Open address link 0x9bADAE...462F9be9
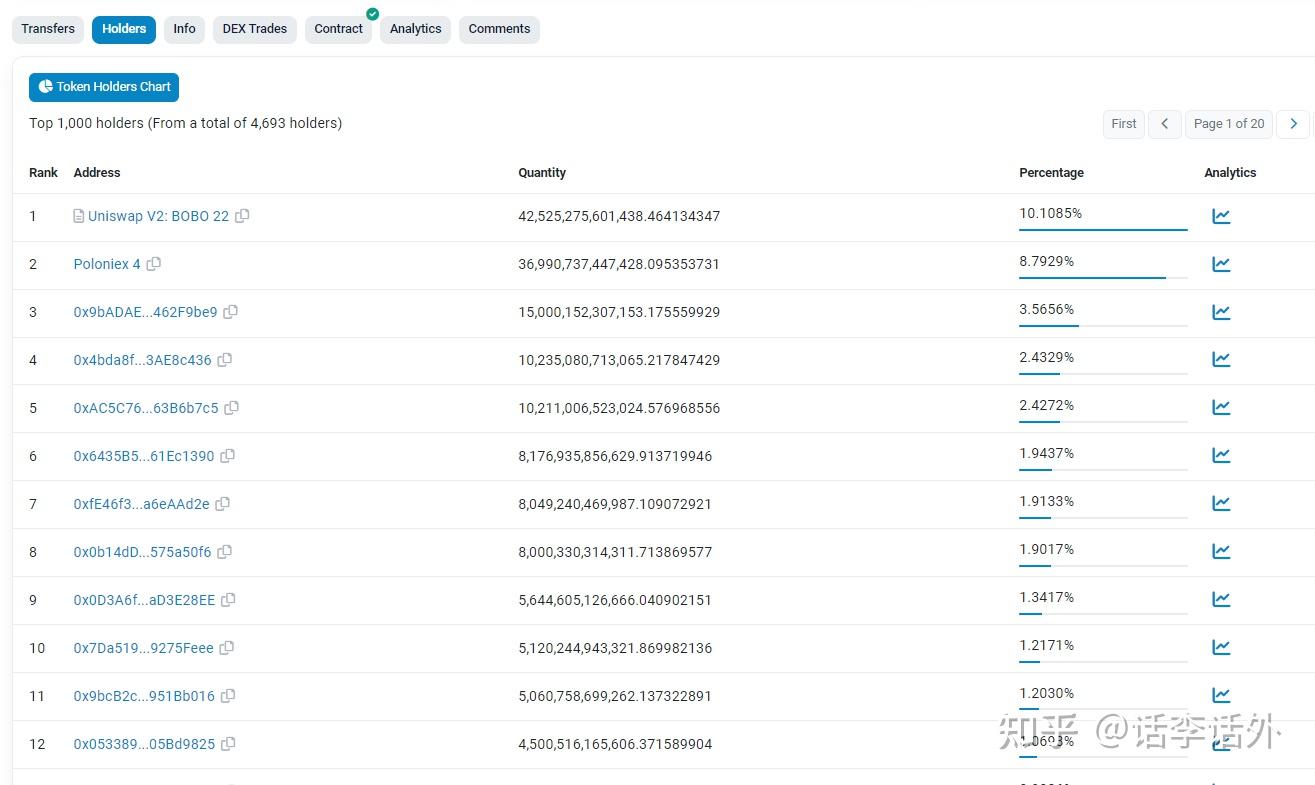This screenshot has width=1315, height=785. 145,312
